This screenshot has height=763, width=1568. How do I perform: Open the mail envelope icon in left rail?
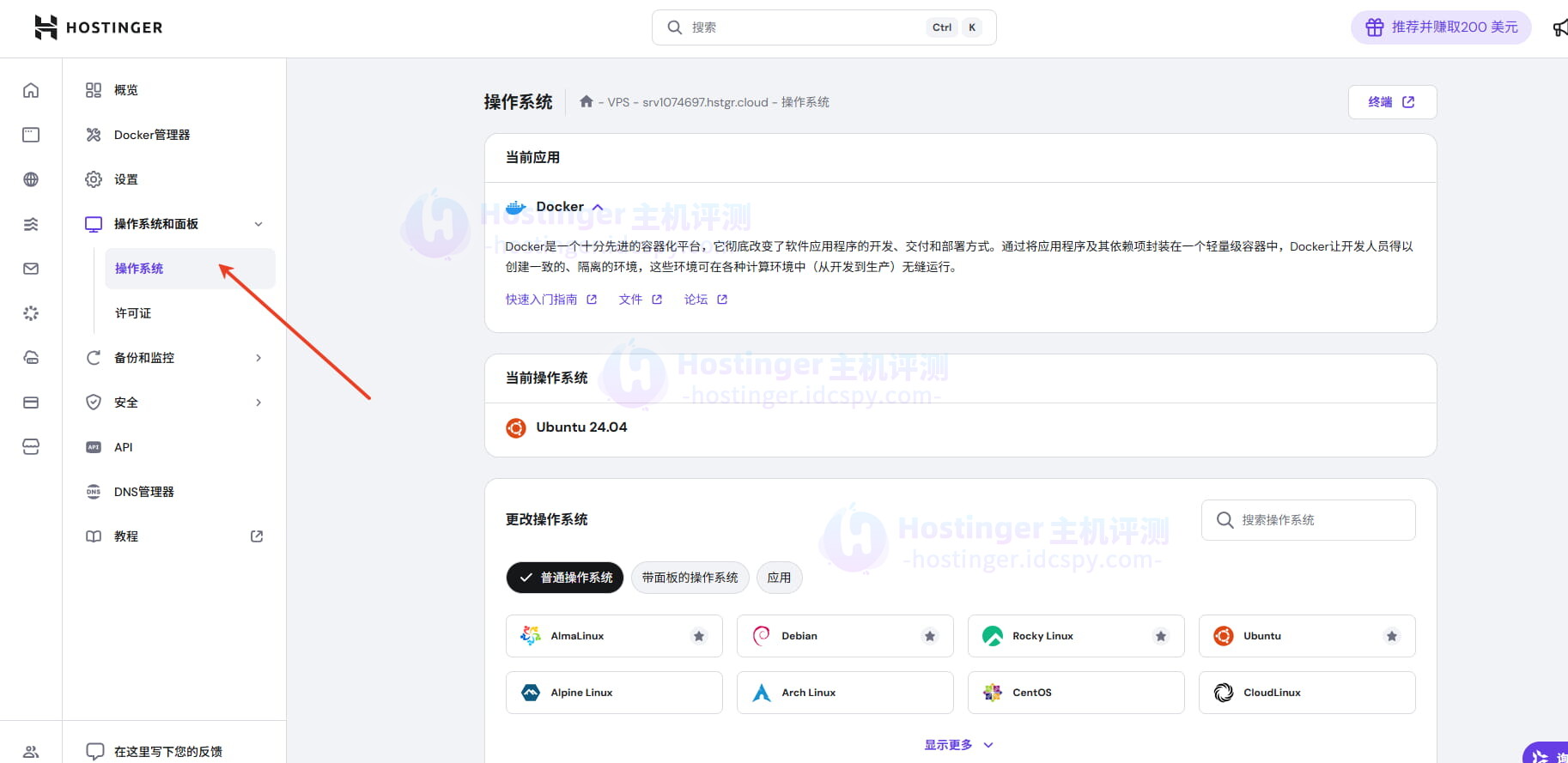[31, 269]
